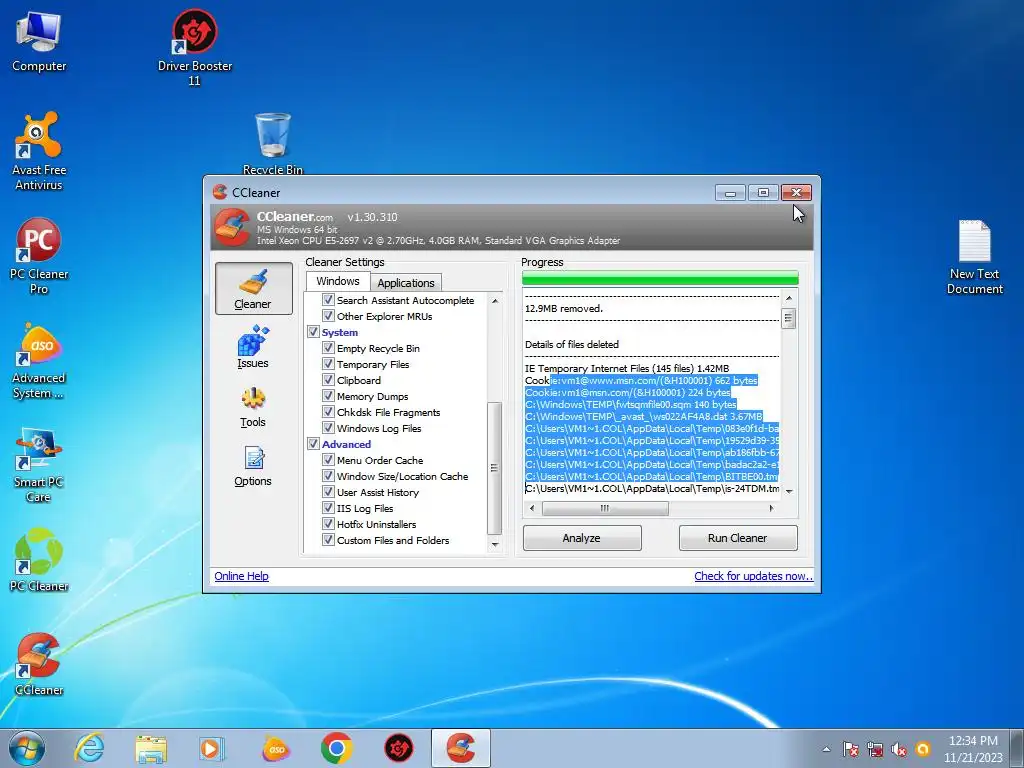The image size is (1024, 768).
Task: Show hidden tray icons arrow
Action: pyautogui.click(x=827, y=749)
